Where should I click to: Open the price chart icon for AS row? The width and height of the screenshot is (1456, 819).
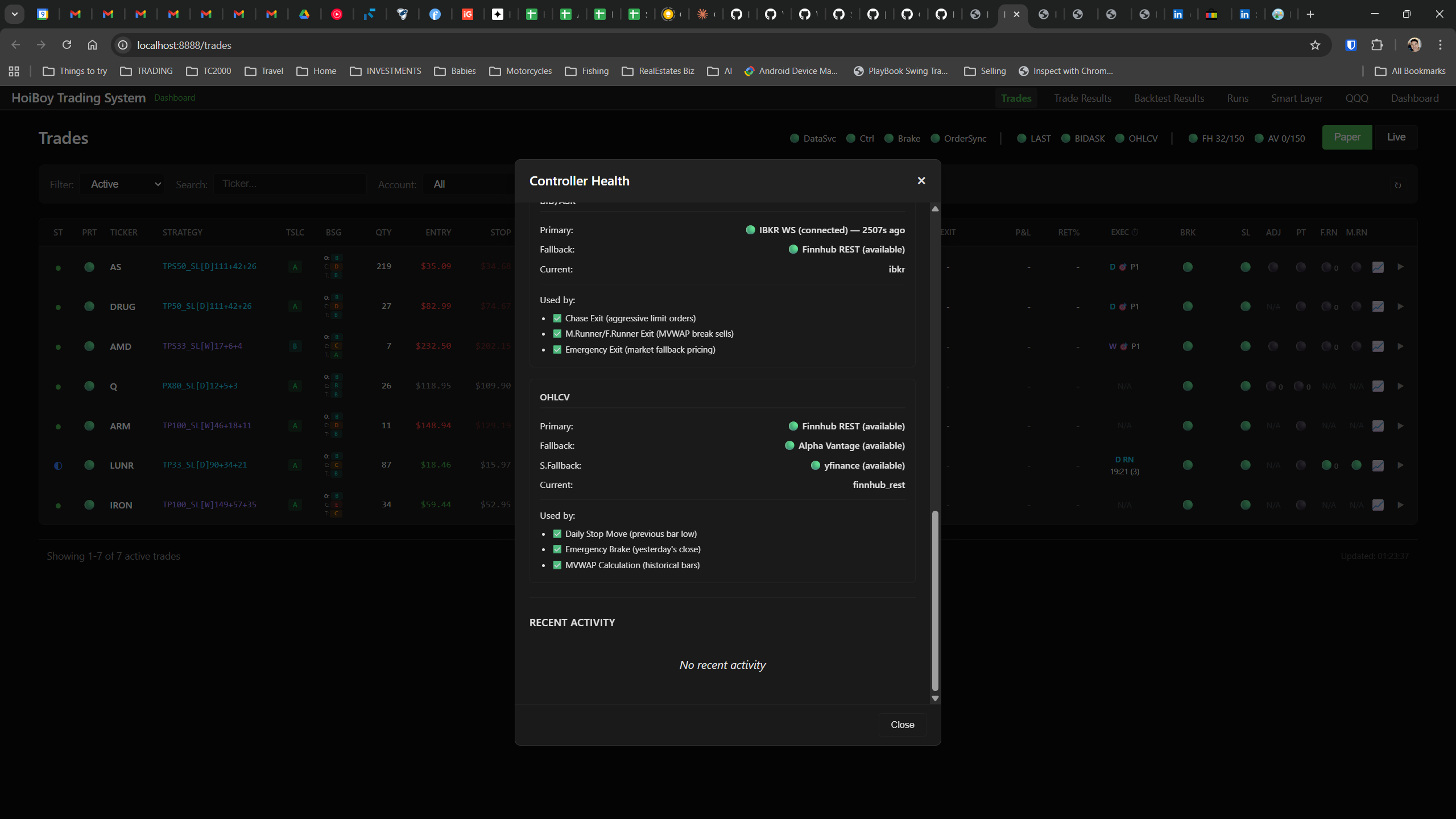1378,267
